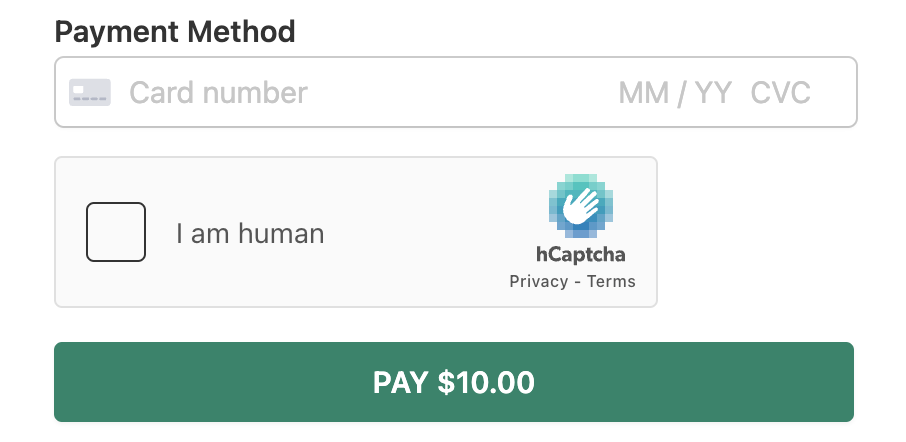The width and height of the screenshot is (906, 442).
Task: Submit payment with the green pay button
Action: pos(454,382)
